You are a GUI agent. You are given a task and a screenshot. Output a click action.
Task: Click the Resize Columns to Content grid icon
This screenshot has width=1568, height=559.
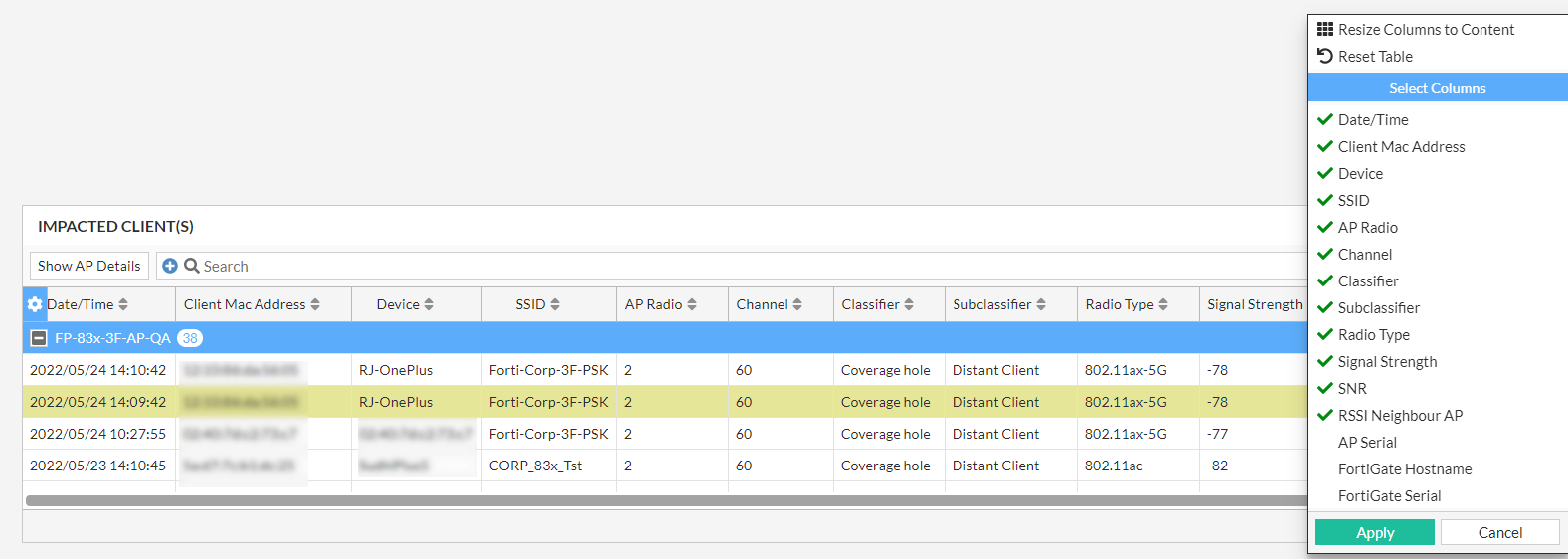1325,29
